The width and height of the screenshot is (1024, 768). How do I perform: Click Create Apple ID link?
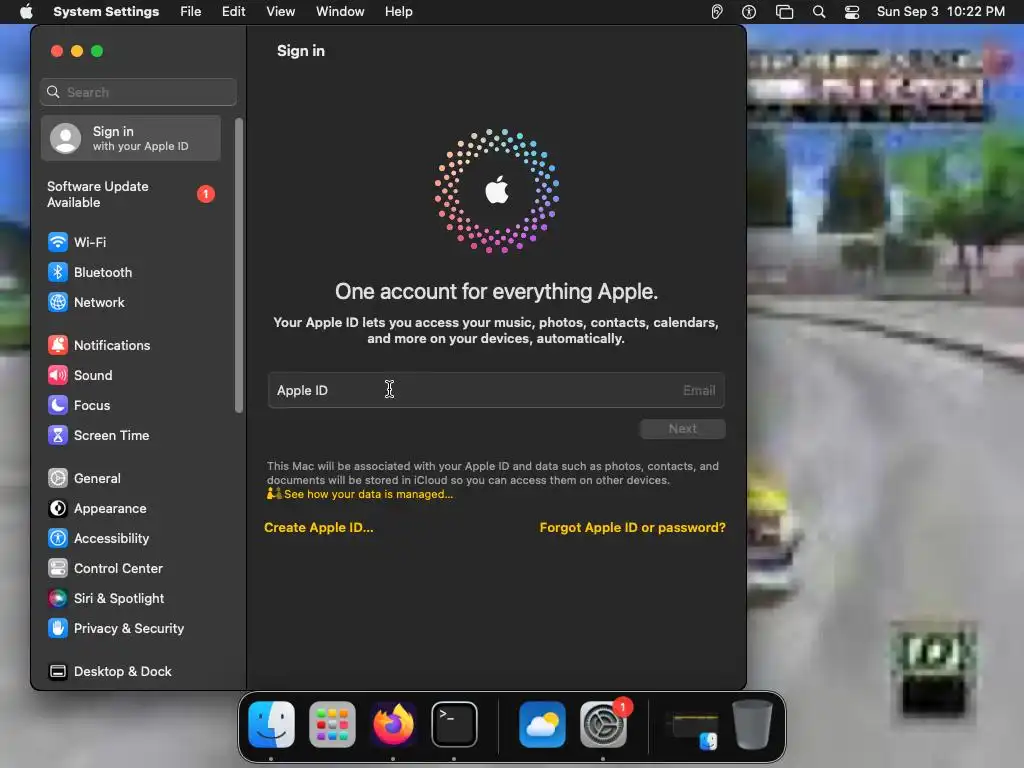click(319, 528)
